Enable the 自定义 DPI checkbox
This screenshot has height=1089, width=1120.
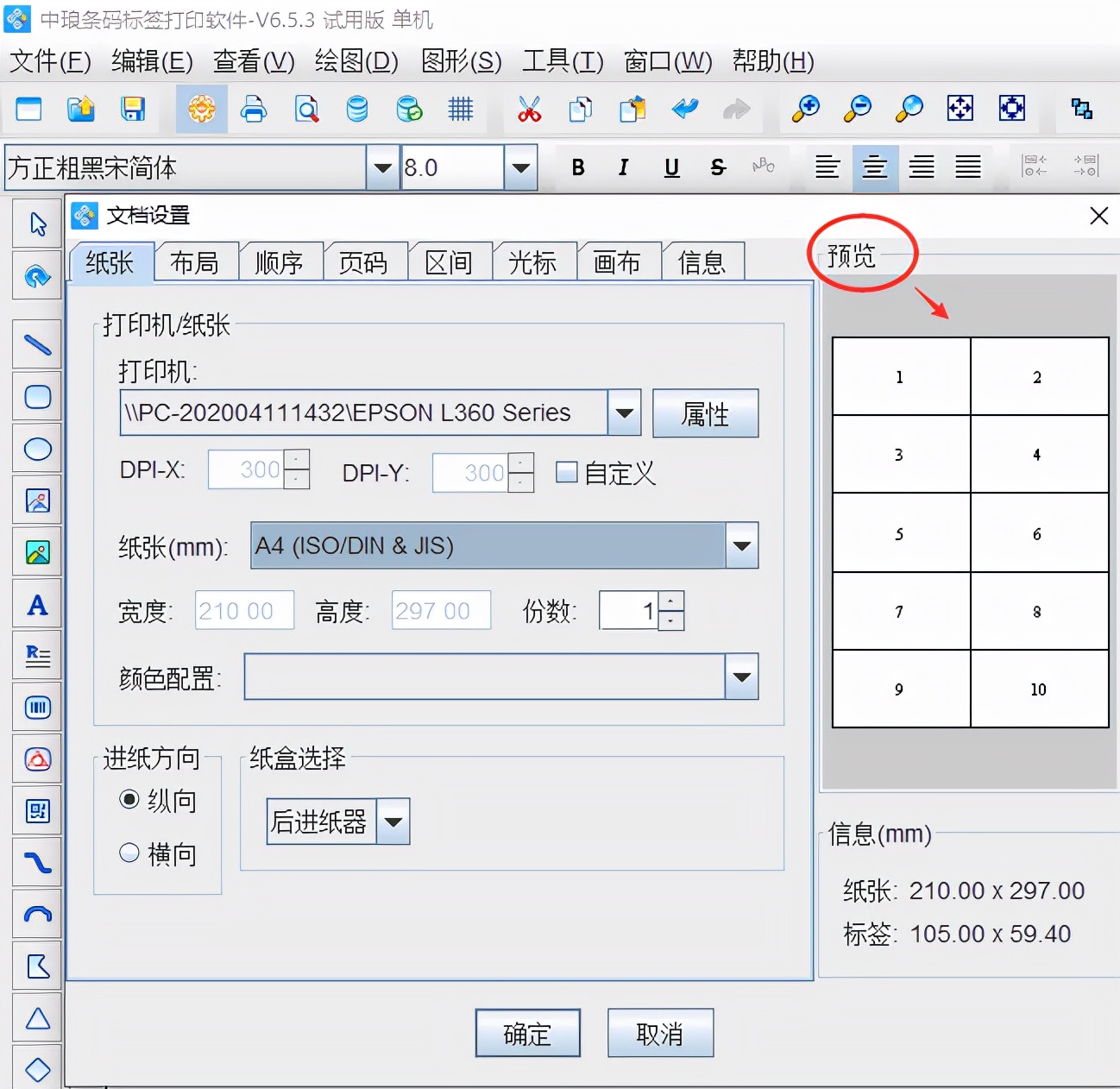(x=567, y=473)
